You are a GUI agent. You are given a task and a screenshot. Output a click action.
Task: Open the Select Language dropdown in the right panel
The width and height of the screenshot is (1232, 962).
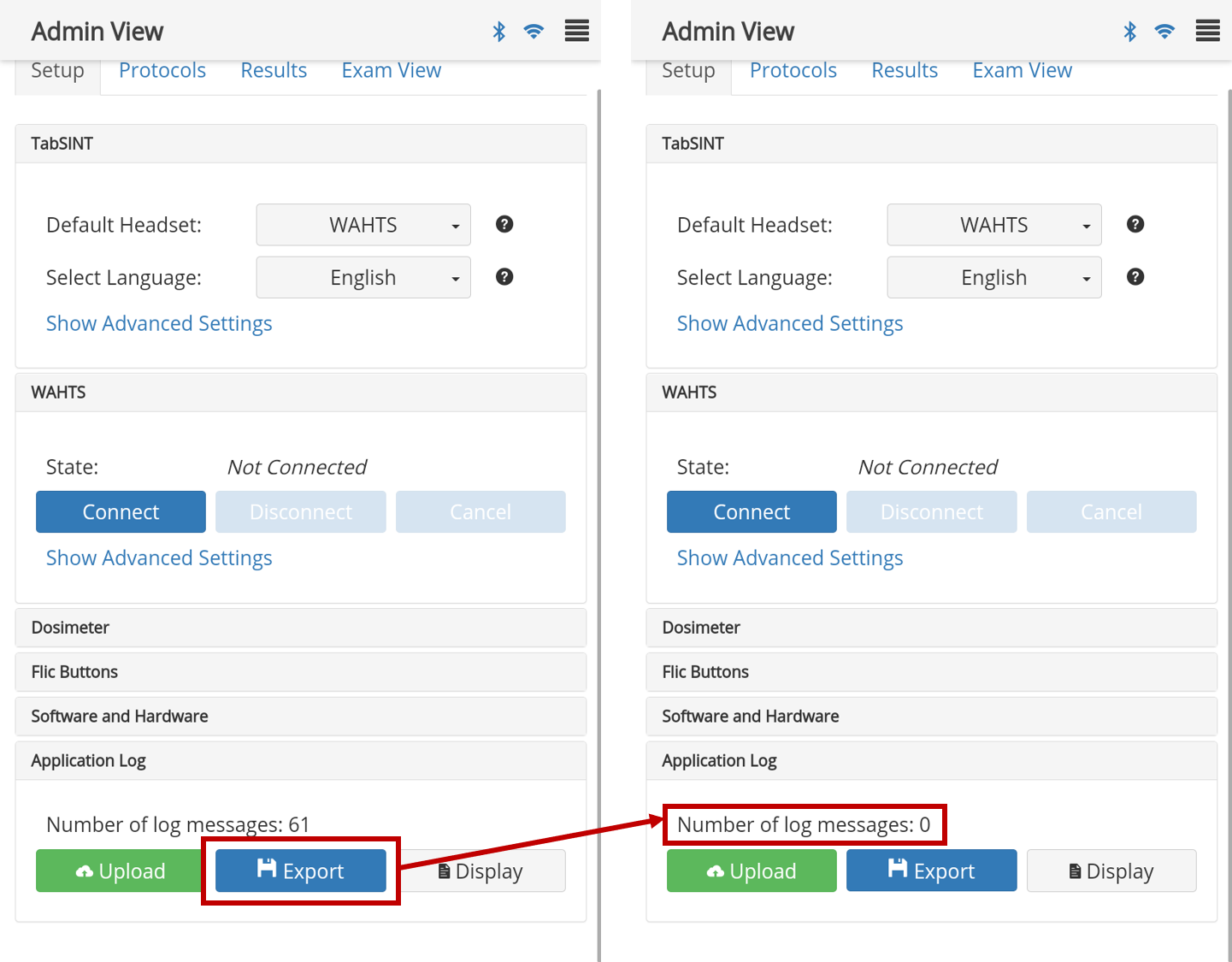994,278
